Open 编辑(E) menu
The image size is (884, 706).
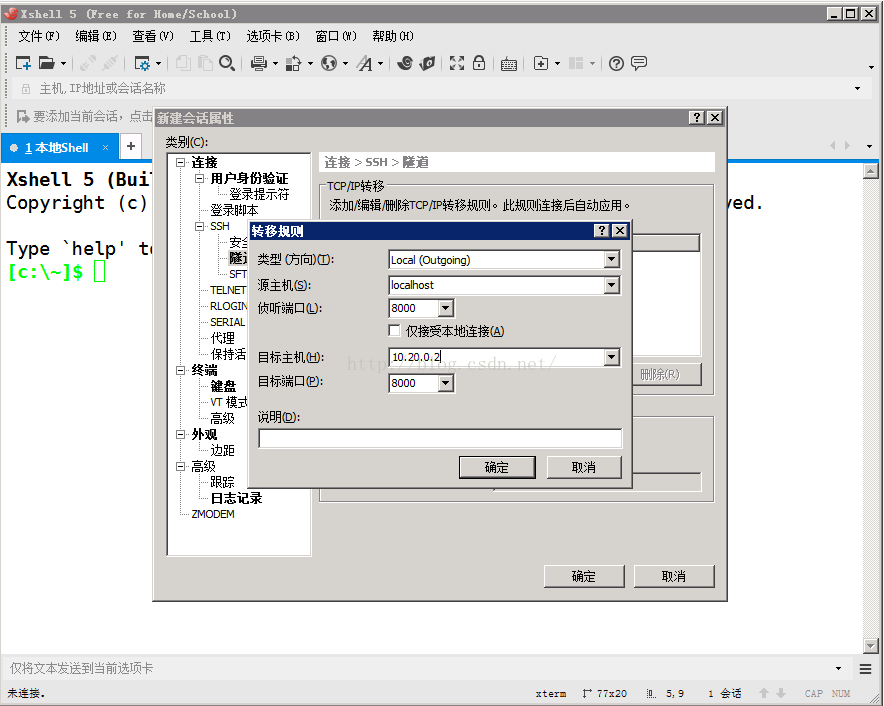[96, 36]
